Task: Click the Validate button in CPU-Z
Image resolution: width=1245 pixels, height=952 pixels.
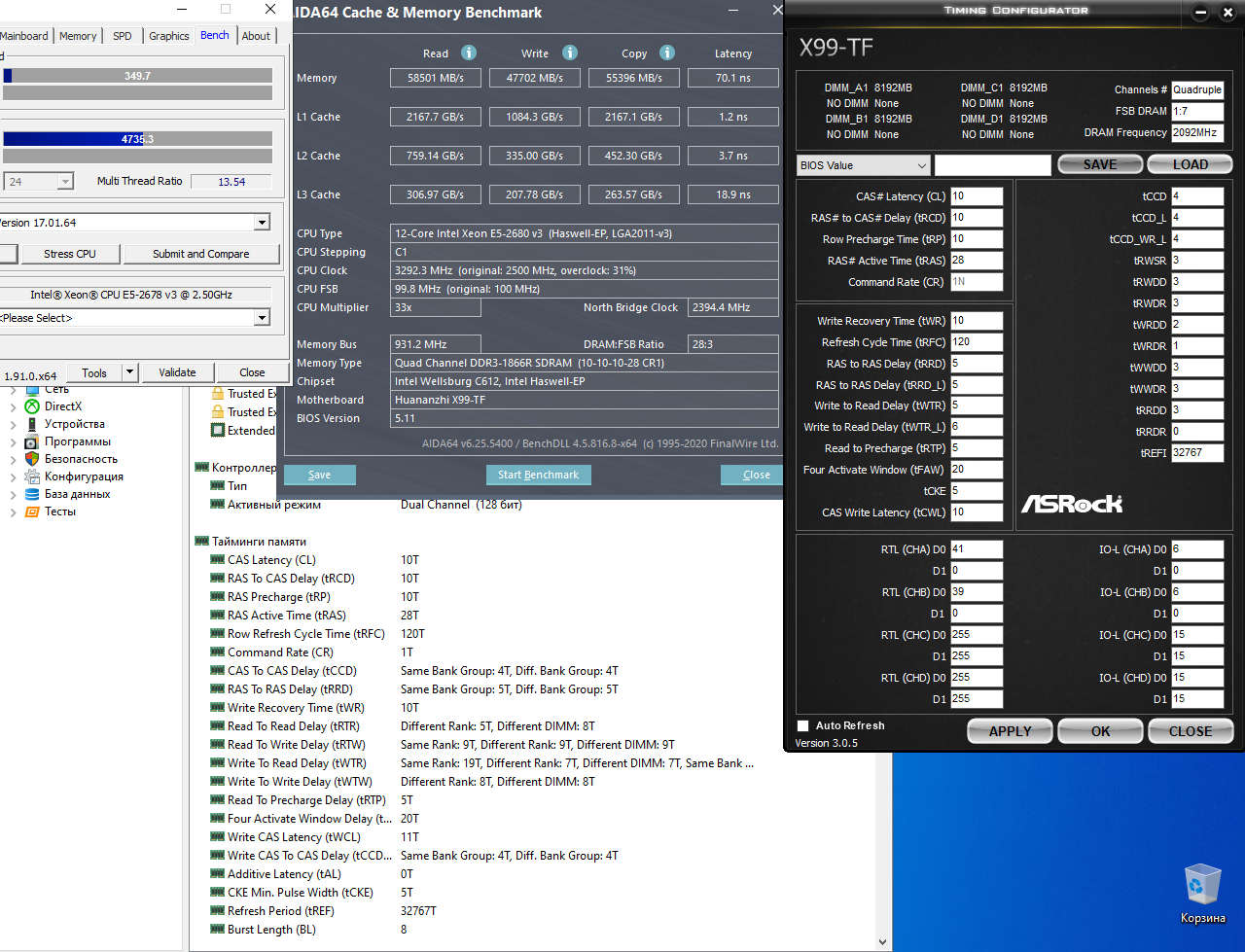Action: point(177,372)
